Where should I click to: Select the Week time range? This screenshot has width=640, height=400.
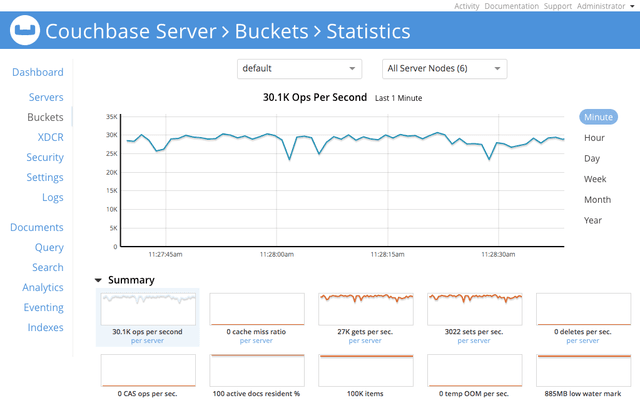[x=595, y=179]
